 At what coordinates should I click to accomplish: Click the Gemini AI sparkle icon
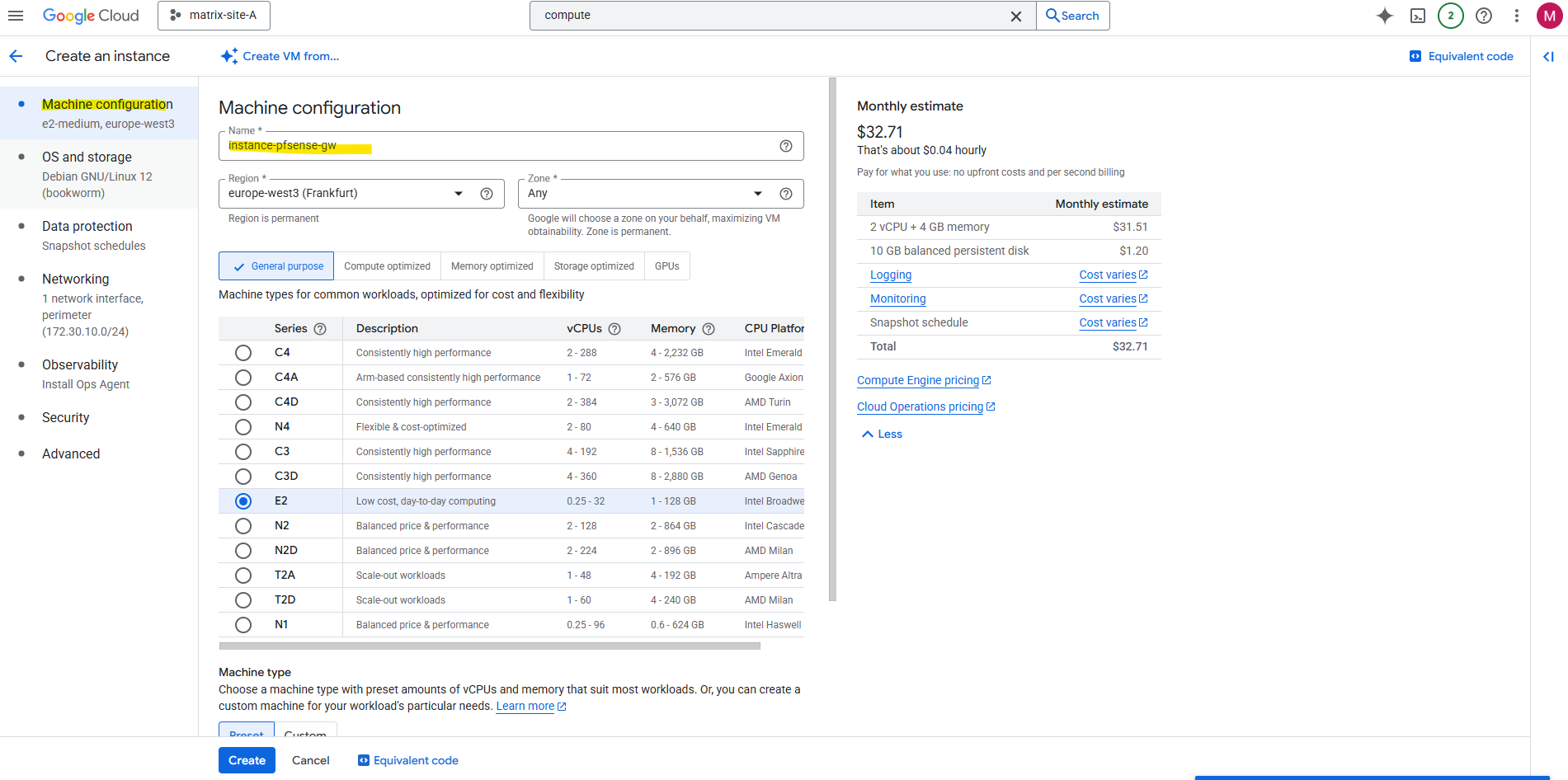pyautogui.click(x=1384, y=16)
